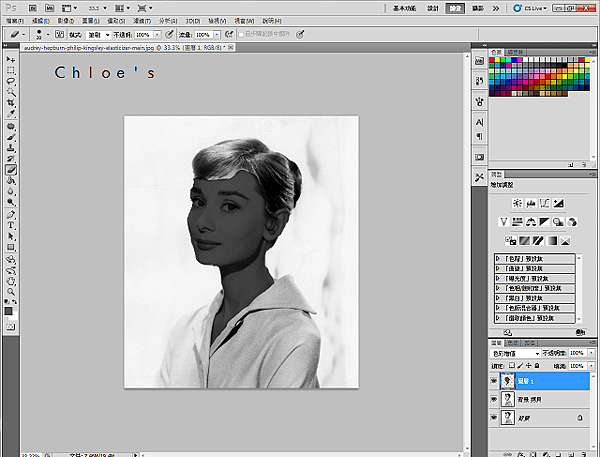Hide the bottom background layer
The height and width of the screenshot is (457, 600).
coord(494,418)
